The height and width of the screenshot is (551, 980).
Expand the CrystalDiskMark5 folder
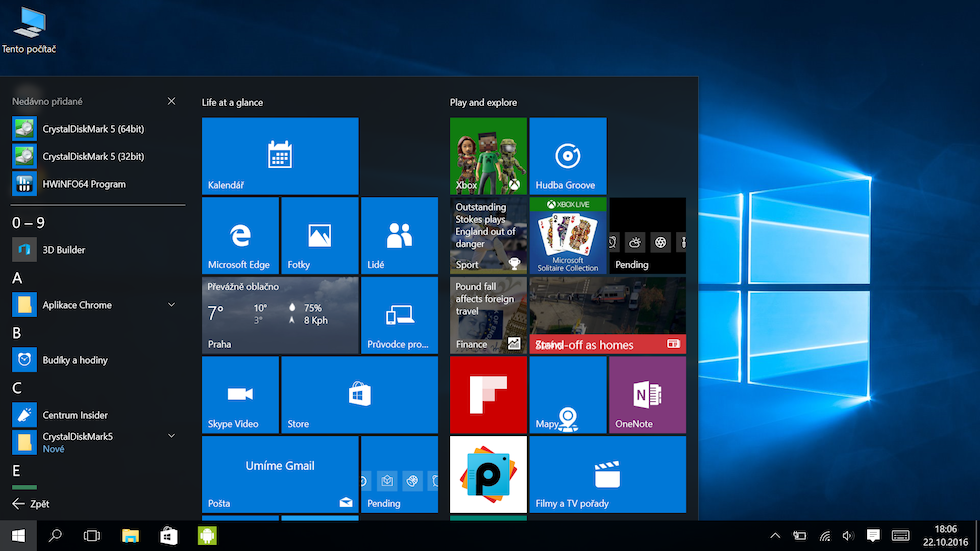(x=171, y=436)
